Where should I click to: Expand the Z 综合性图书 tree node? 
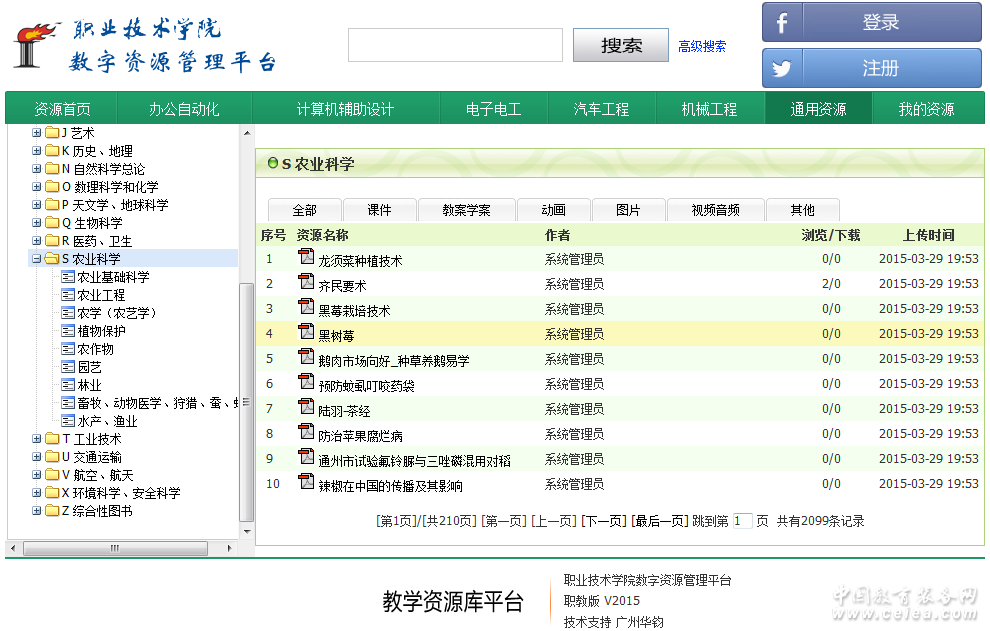pos(37,511)
